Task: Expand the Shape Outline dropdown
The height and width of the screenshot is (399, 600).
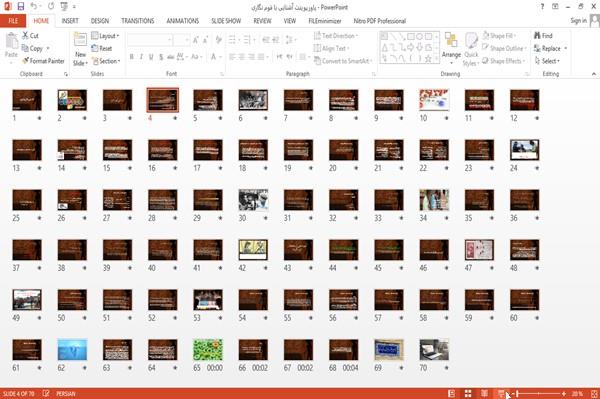Action: point(505,48)
